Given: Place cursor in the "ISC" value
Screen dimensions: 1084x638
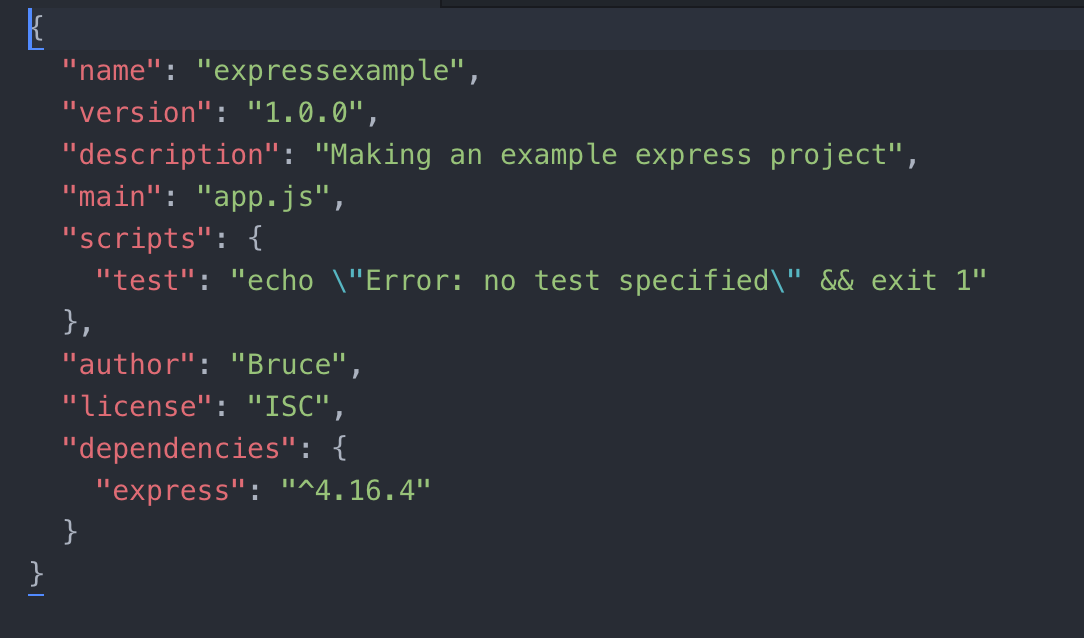Looking at the screenshot, I should click(x=289, y=407).
